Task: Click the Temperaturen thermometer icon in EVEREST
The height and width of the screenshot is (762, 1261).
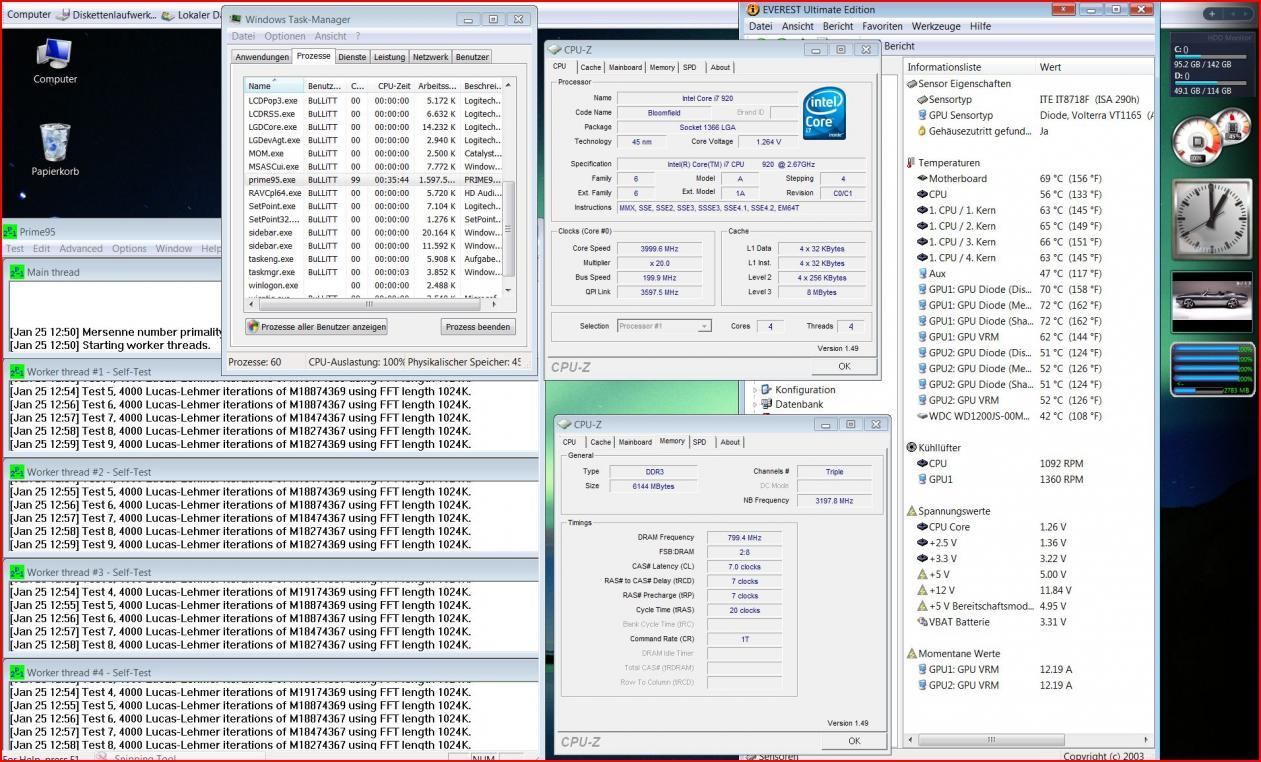Action: click(911, 163)
